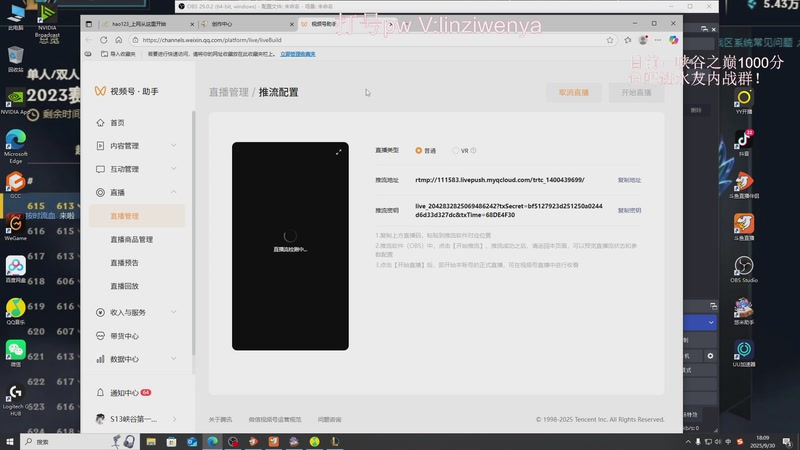Open the WeGame desktop shortcut
This screenshot has width=800, height=450.
point(16,227)
